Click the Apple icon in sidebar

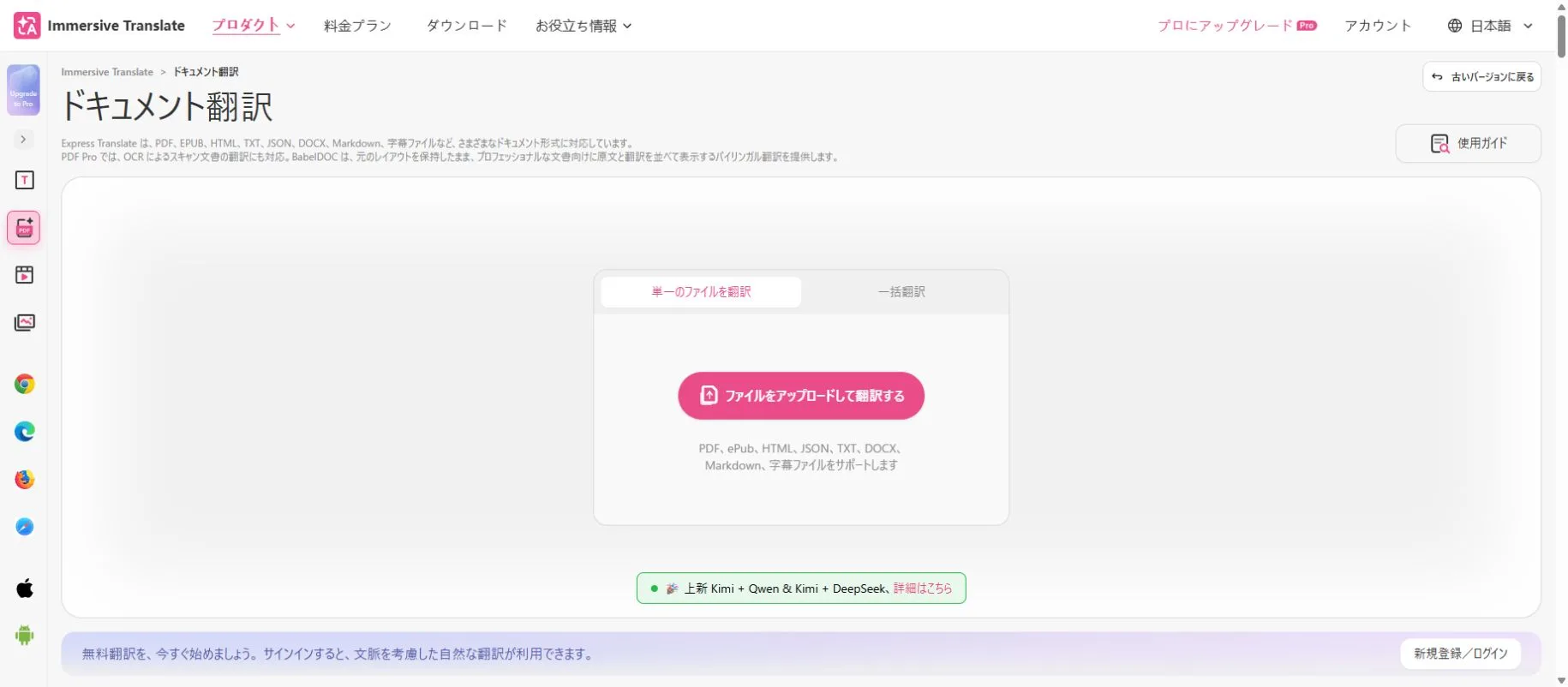coord(24,588)
